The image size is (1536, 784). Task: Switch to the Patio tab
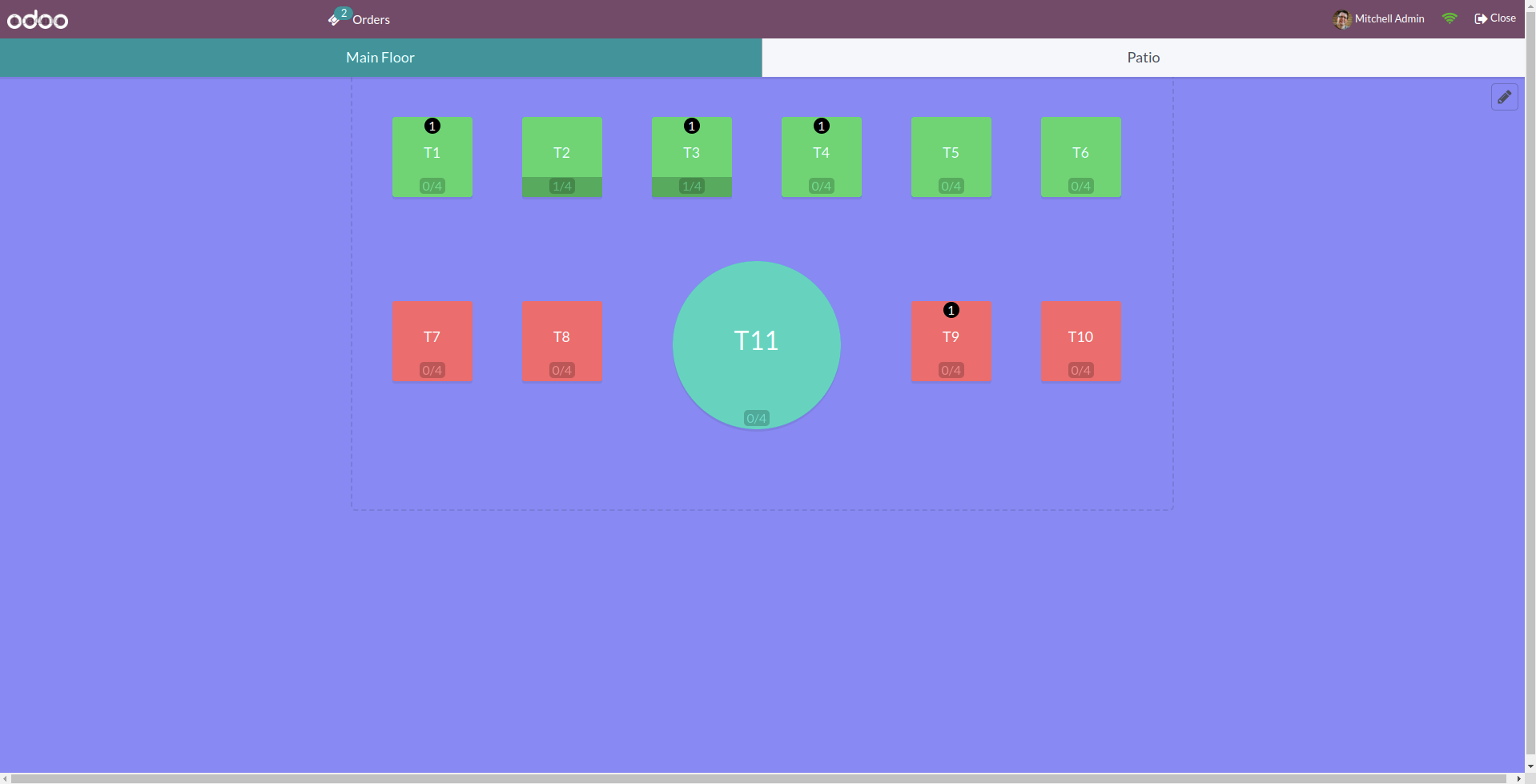click(1143, 58)
